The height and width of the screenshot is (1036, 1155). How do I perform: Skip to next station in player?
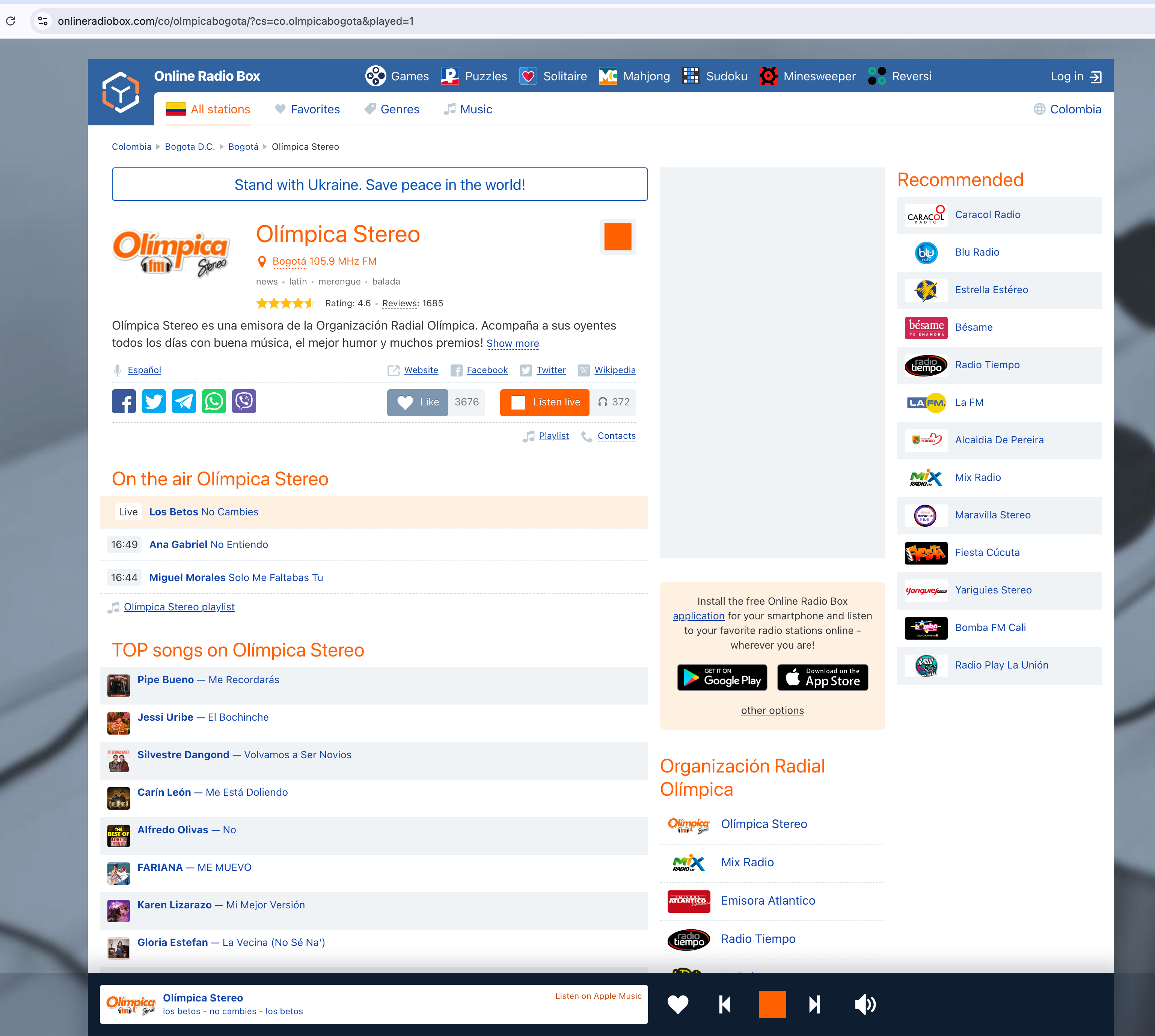pos(815,1005)
